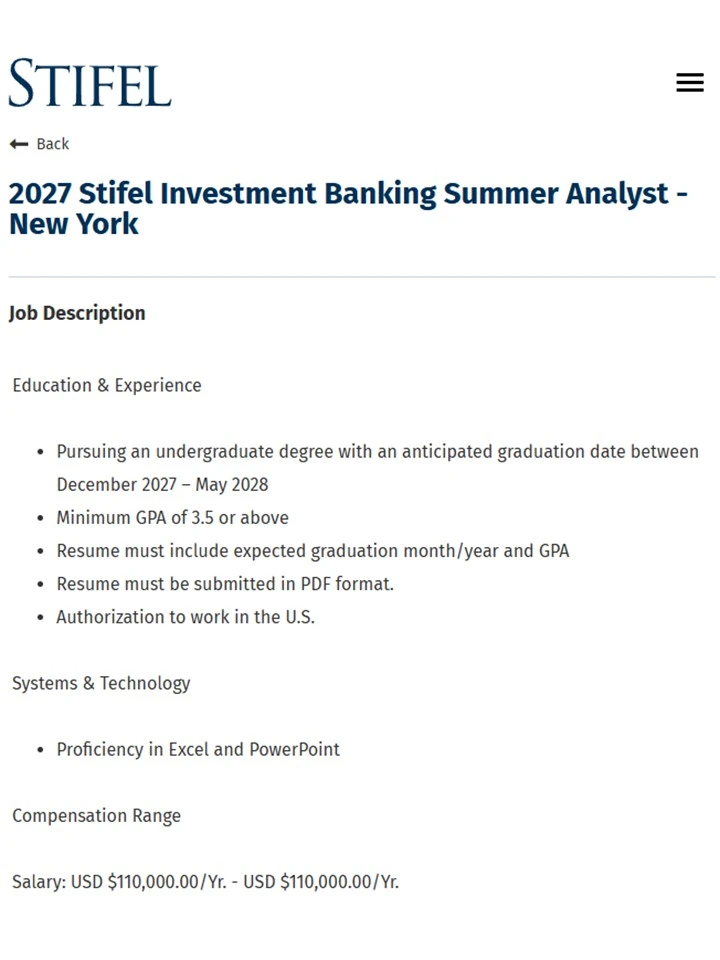
Task: Click the divider line under the job title
Action: point(362,277)
